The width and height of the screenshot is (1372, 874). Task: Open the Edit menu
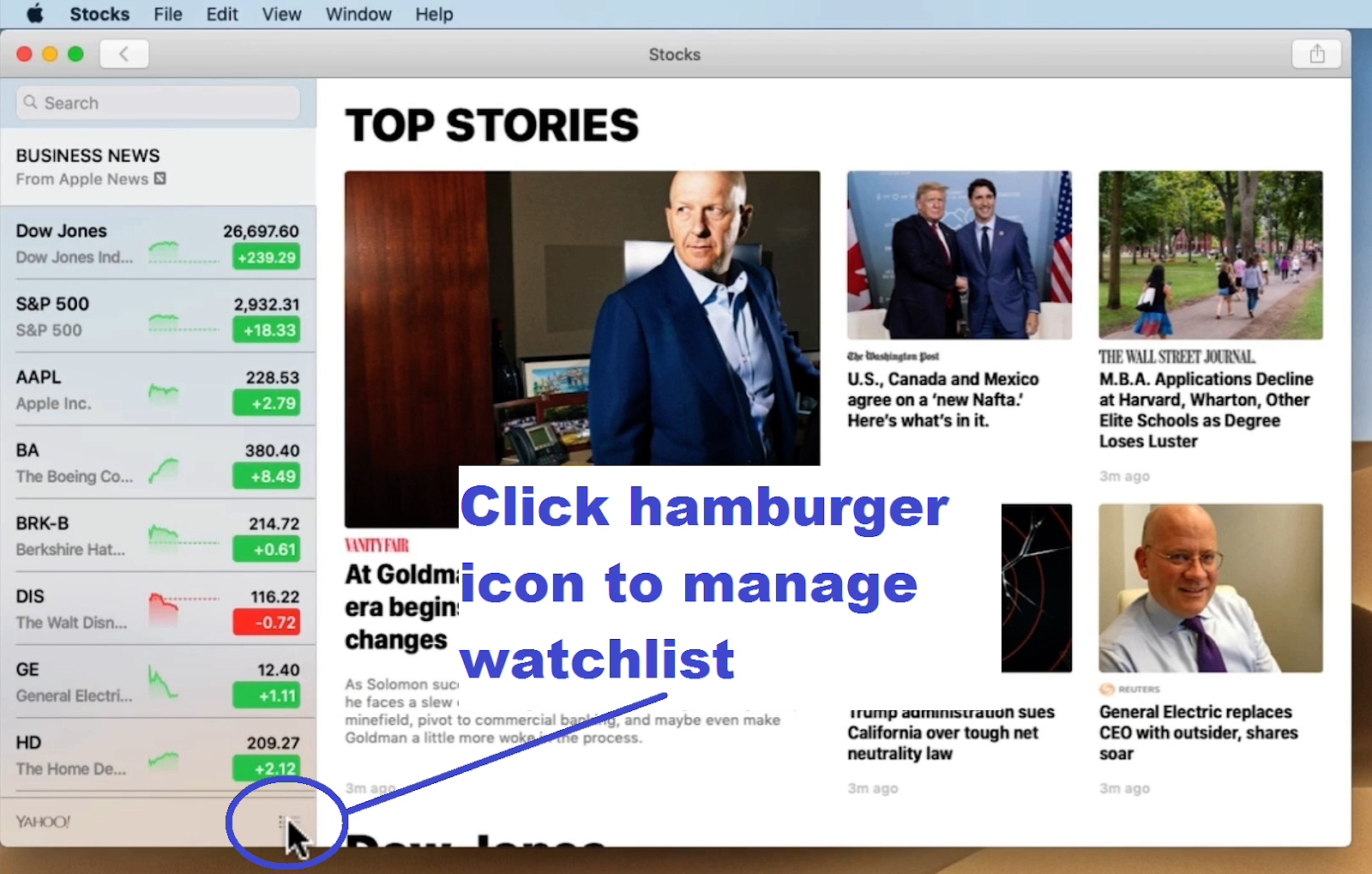[222, 14]
